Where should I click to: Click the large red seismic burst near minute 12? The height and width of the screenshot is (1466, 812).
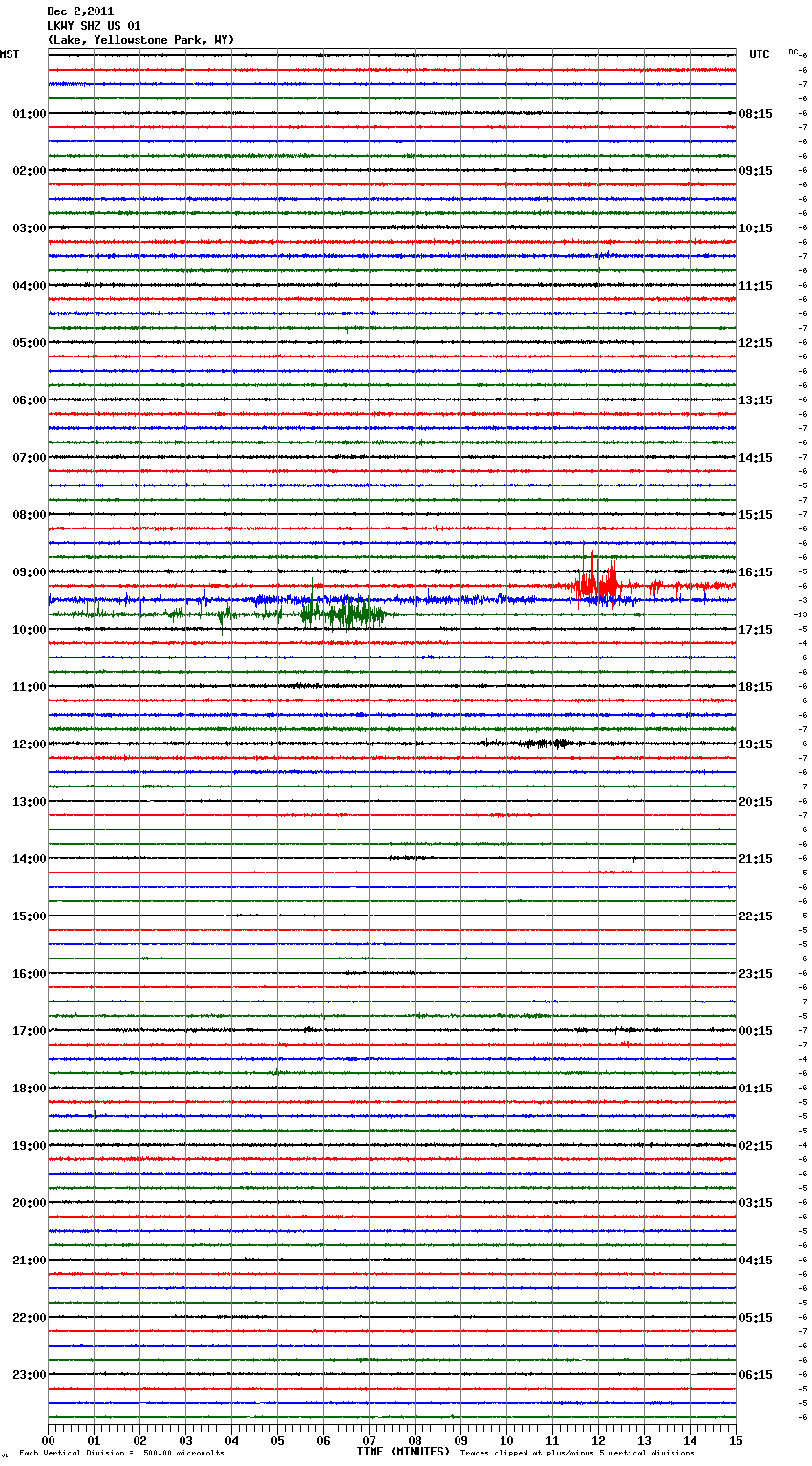pyautogui.click(x=598, y=579)
